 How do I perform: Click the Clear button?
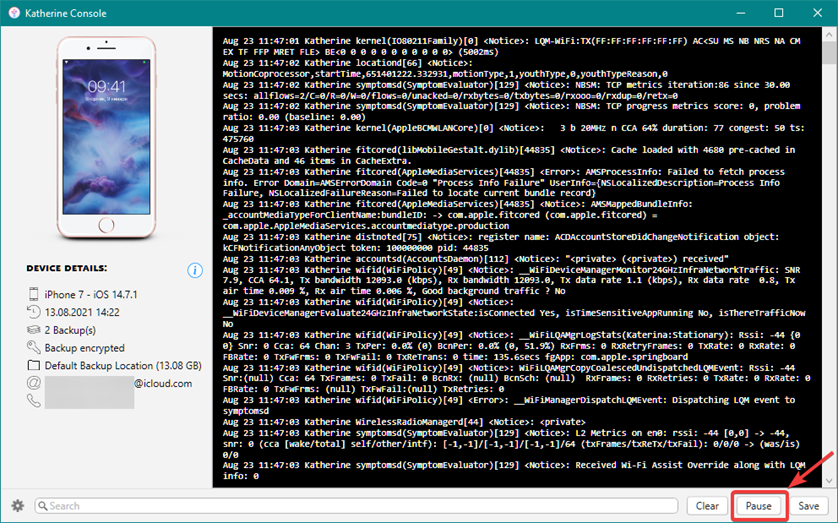pos(707,506)
